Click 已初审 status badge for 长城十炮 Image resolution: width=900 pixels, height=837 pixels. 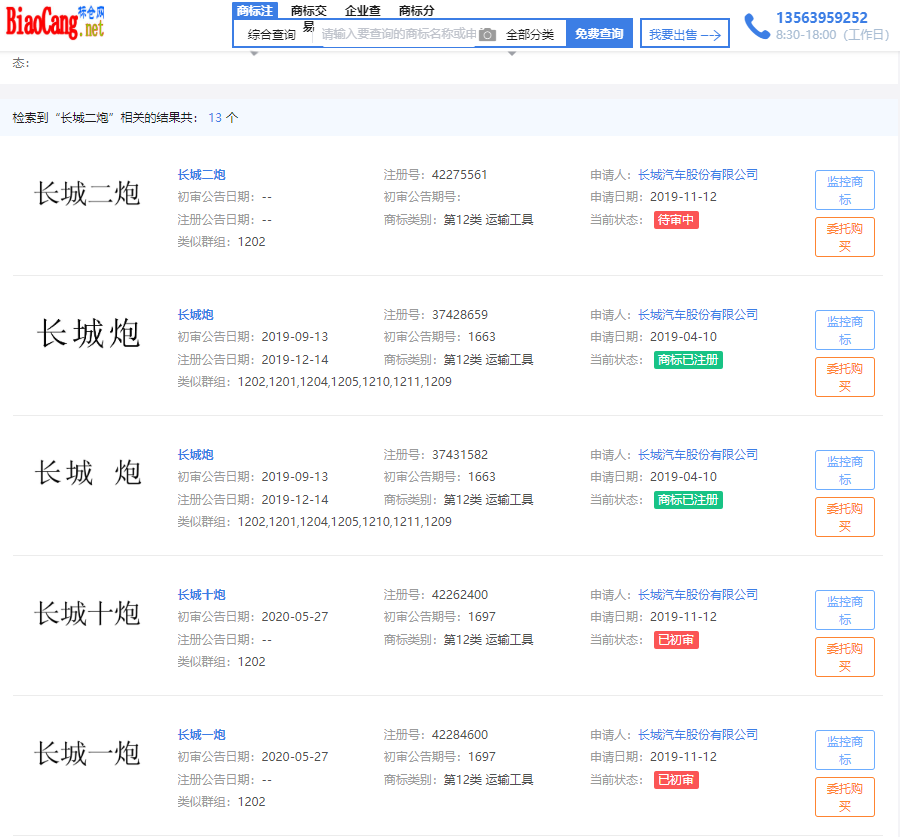pos(676,640)
